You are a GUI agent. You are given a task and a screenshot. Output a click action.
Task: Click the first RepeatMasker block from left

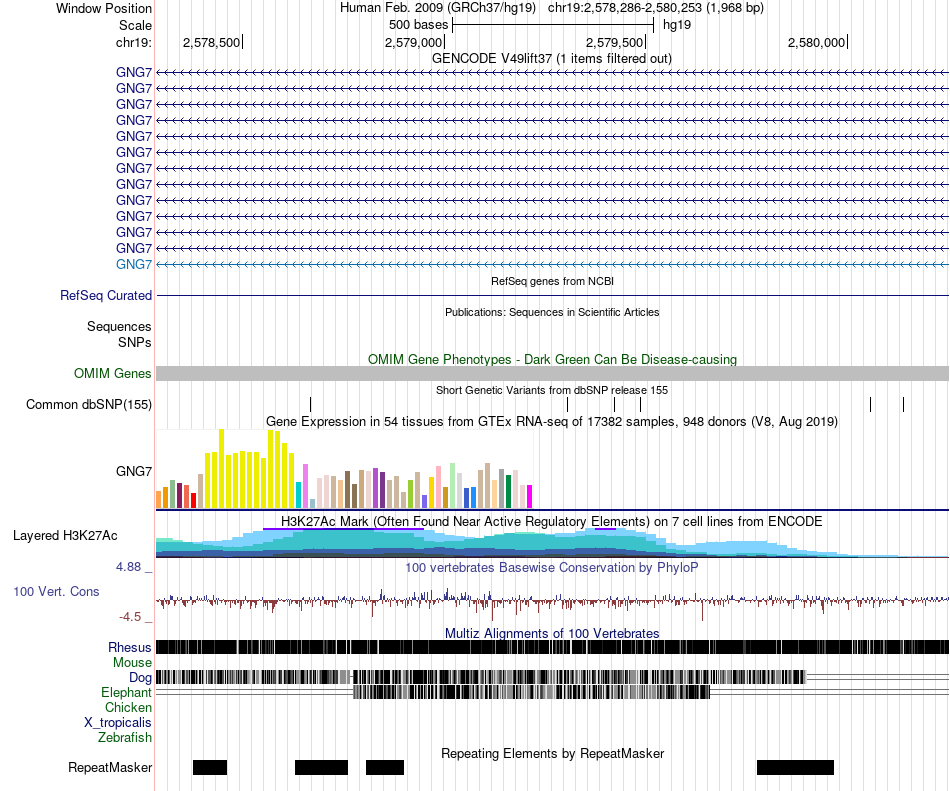pyautogui.click(x=210, y=767)
